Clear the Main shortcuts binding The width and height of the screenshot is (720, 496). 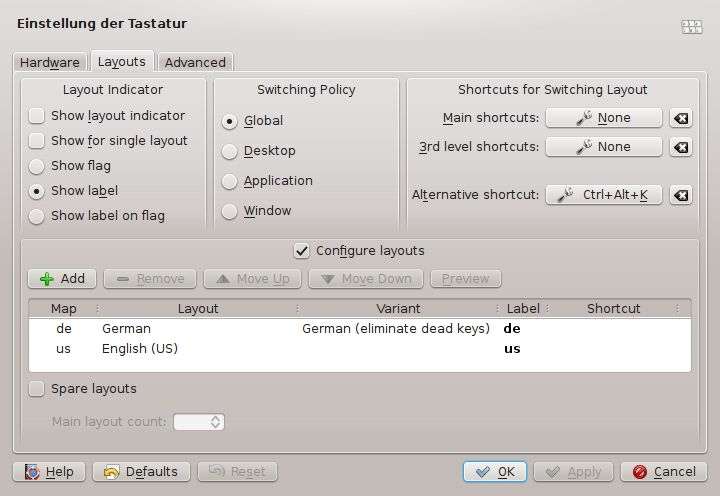pyautogui.click(x=681, y=118)
